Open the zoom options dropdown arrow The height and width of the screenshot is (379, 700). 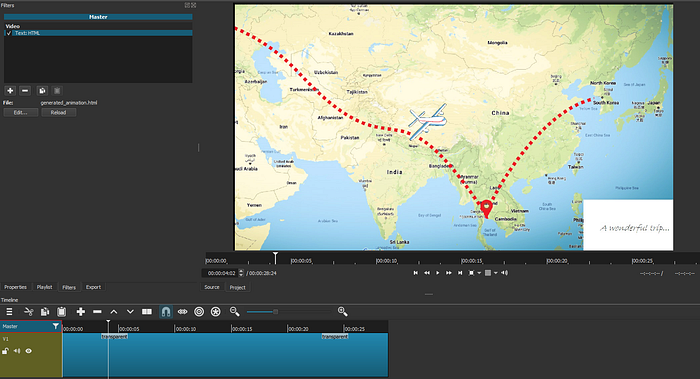(479, 273)
